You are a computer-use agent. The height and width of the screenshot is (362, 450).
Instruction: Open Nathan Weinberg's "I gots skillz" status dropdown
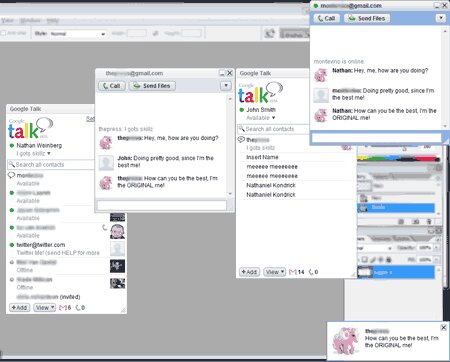coord(49,153)
